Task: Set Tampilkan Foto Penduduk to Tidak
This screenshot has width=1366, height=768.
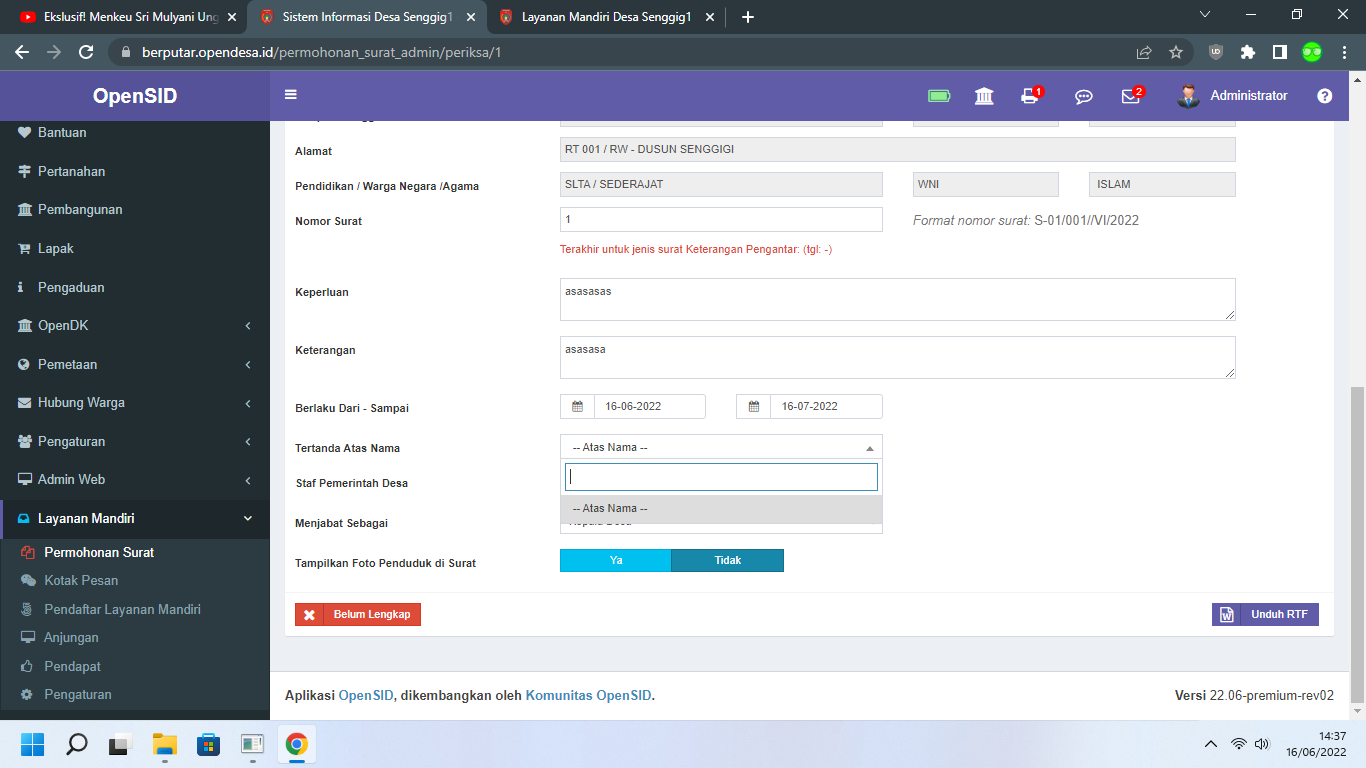Action: pos(727,561)
